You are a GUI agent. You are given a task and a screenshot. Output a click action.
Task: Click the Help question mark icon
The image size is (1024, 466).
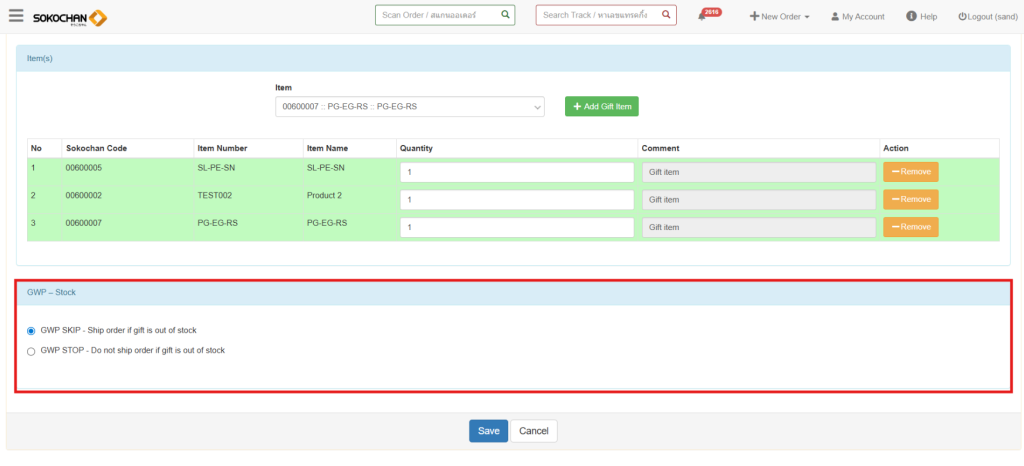(911, 16)
